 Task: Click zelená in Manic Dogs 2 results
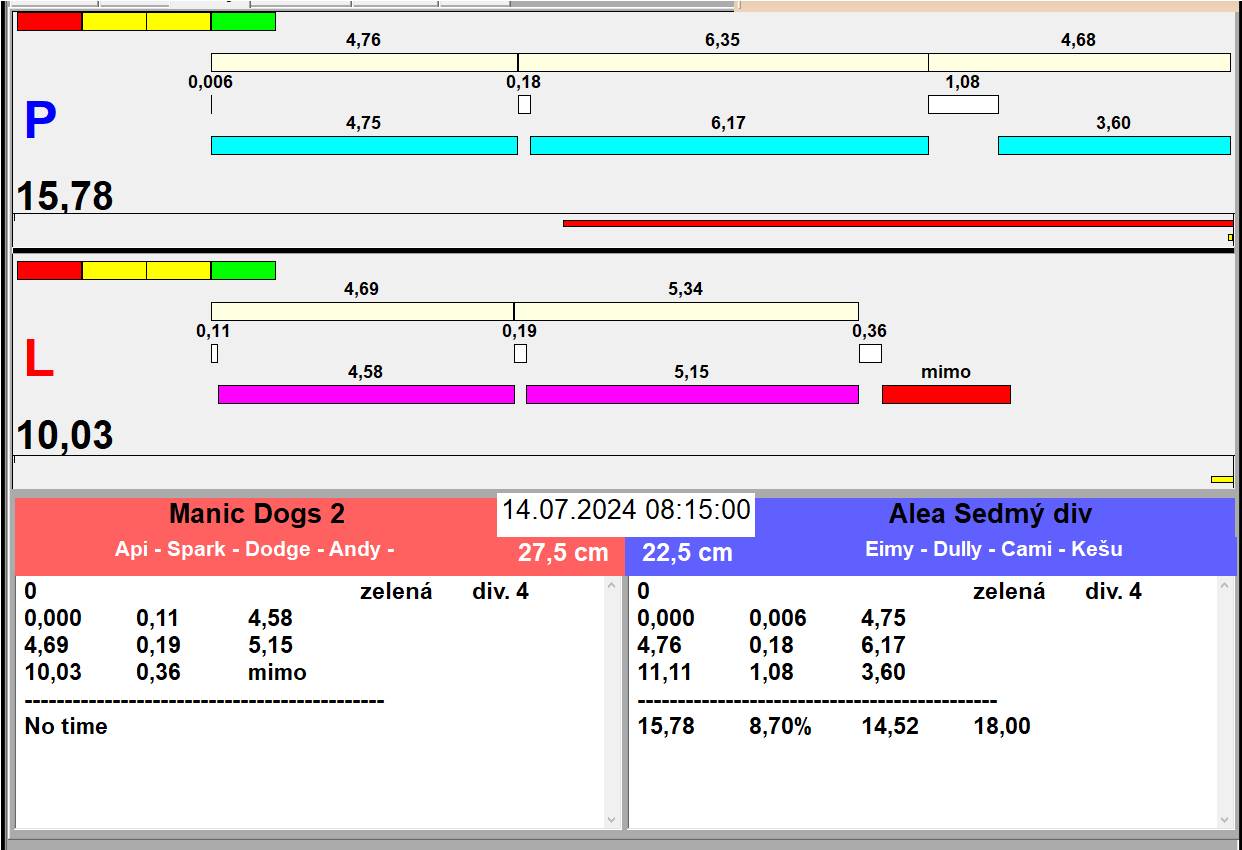[396, 592]
